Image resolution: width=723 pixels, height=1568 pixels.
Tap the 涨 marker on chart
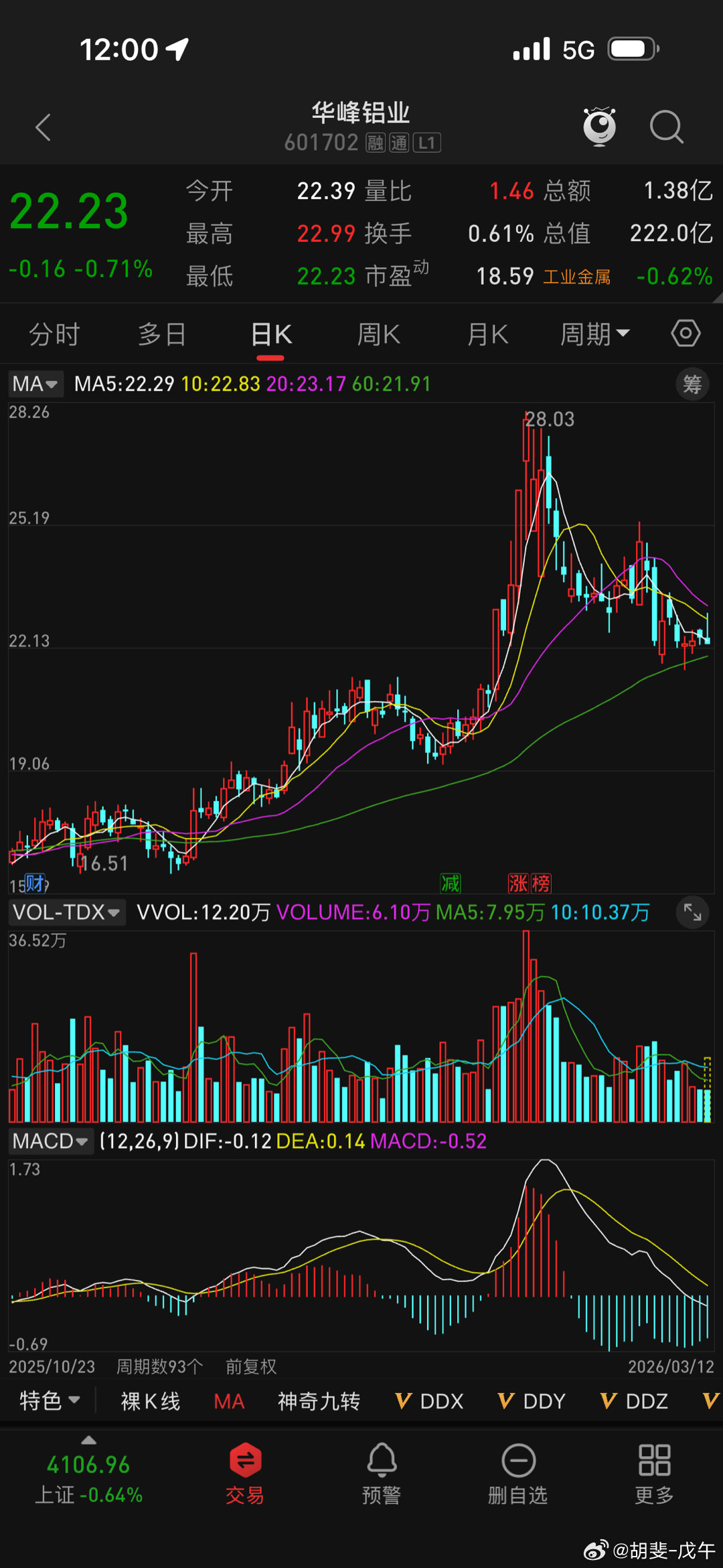(518, 883)
